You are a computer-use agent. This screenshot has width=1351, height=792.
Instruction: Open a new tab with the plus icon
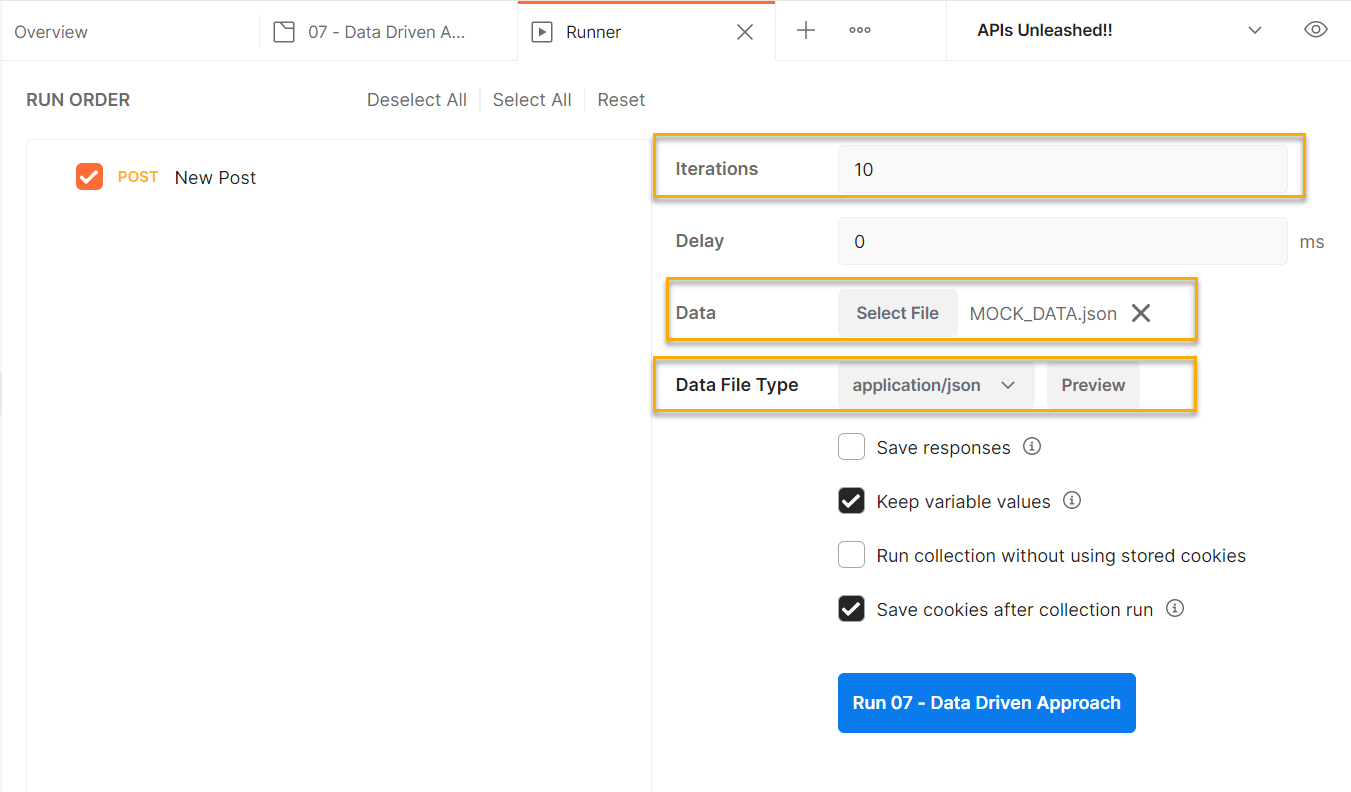(805, 31)
